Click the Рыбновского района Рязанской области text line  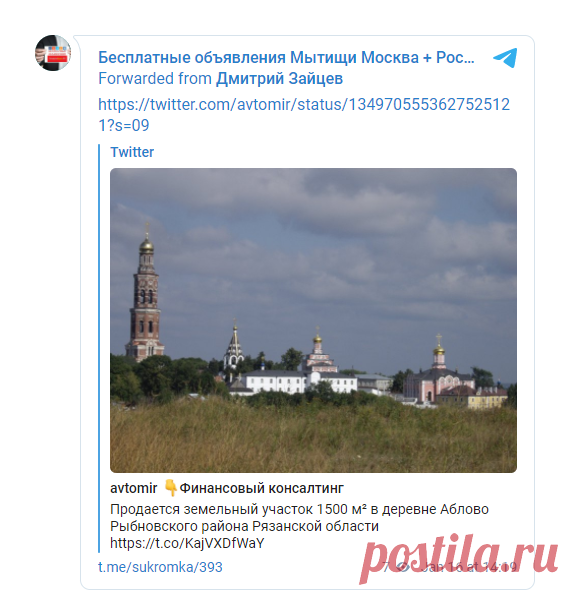tap(244, 526)
